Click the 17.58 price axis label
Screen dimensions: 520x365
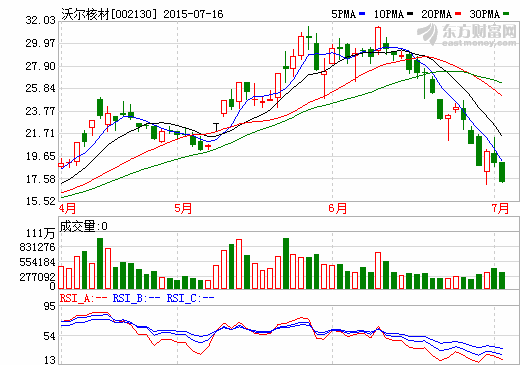pyautogui.click(x=40, y=179)
